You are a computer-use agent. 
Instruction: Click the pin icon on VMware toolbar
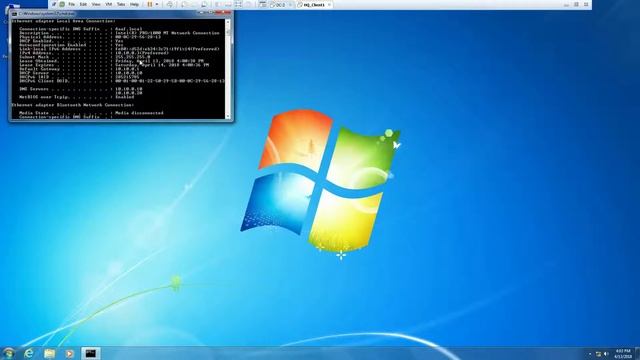tap(53, 4)
